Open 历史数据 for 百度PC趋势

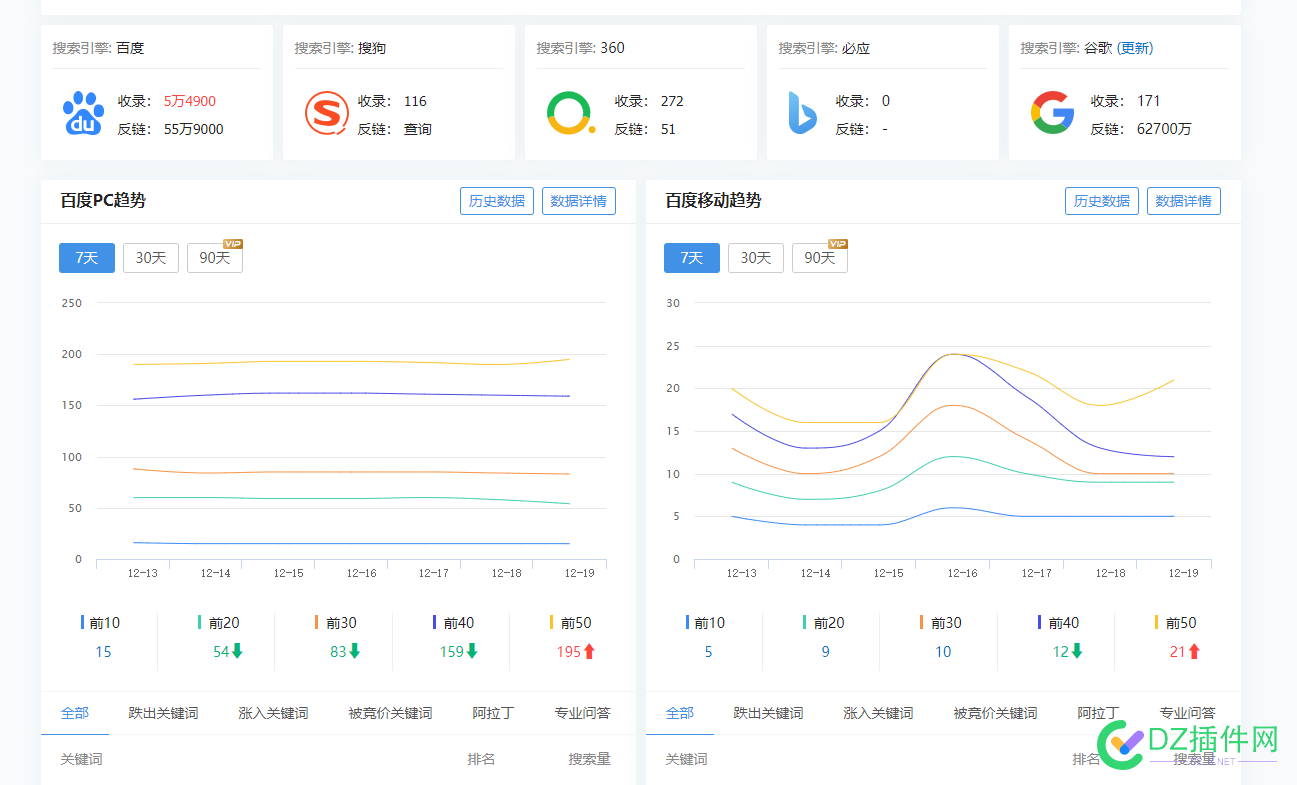click(497, 201)
